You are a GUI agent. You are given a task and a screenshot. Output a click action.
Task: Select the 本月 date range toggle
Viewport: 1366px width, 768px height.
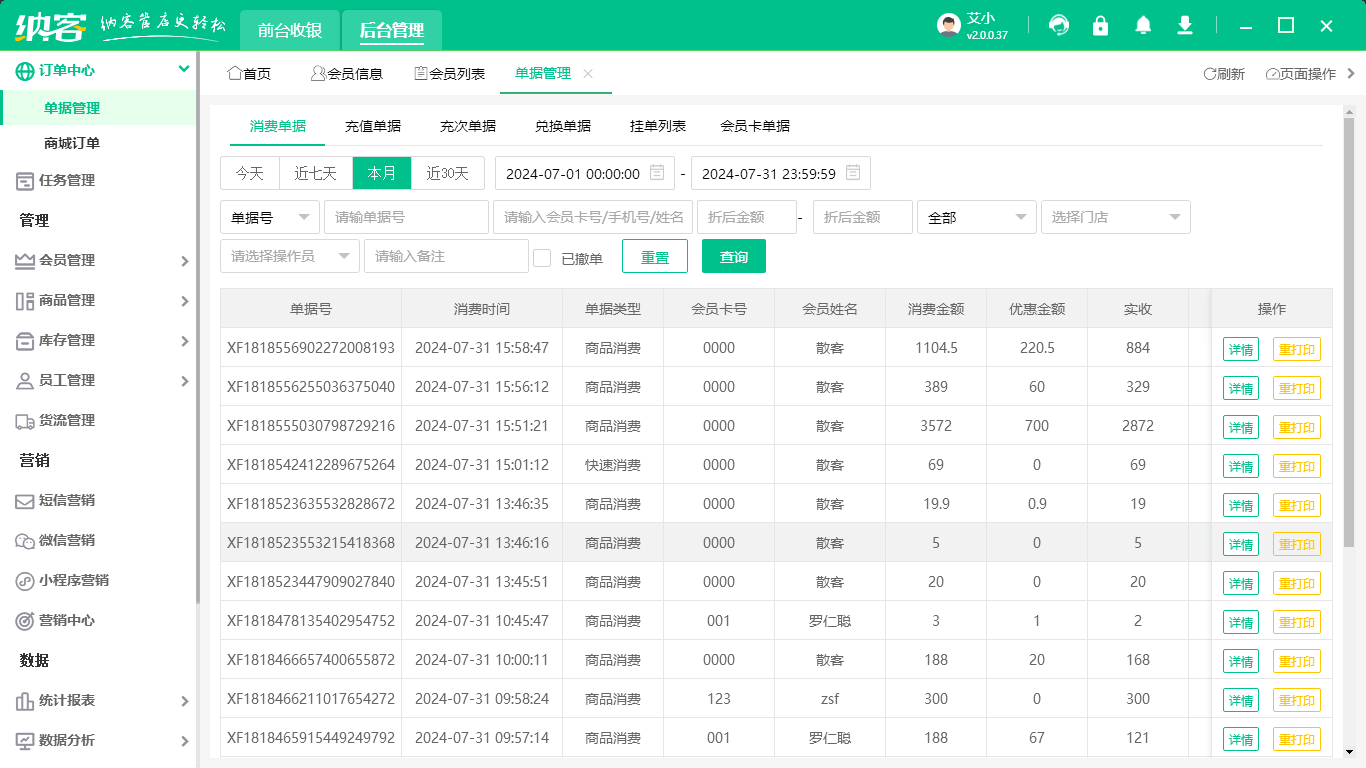click(x=381, y=172)
